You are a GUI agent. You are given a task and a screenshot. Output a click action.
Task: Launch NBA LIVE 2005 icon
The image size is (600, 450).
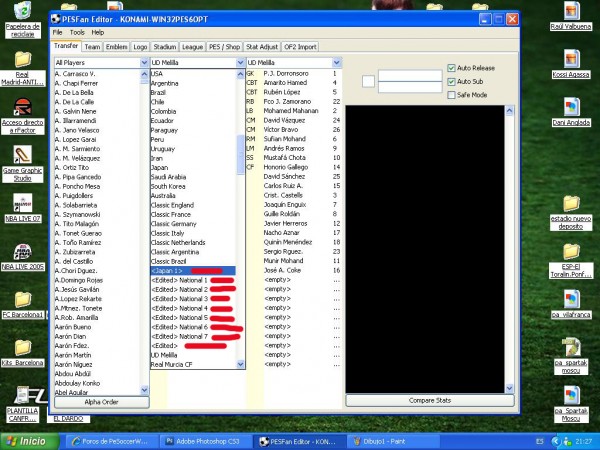(x=23, y=251)
